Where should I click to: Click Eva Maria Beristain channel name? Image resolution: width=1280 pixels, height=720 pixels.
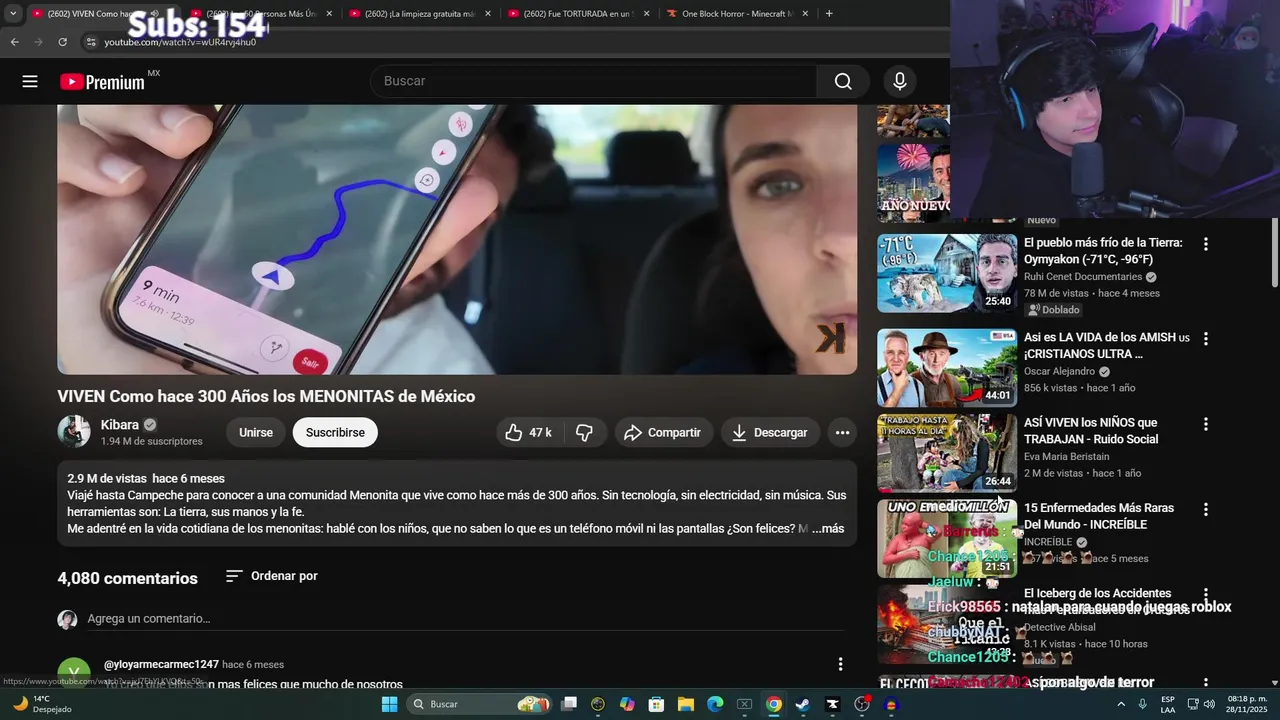1066,456
